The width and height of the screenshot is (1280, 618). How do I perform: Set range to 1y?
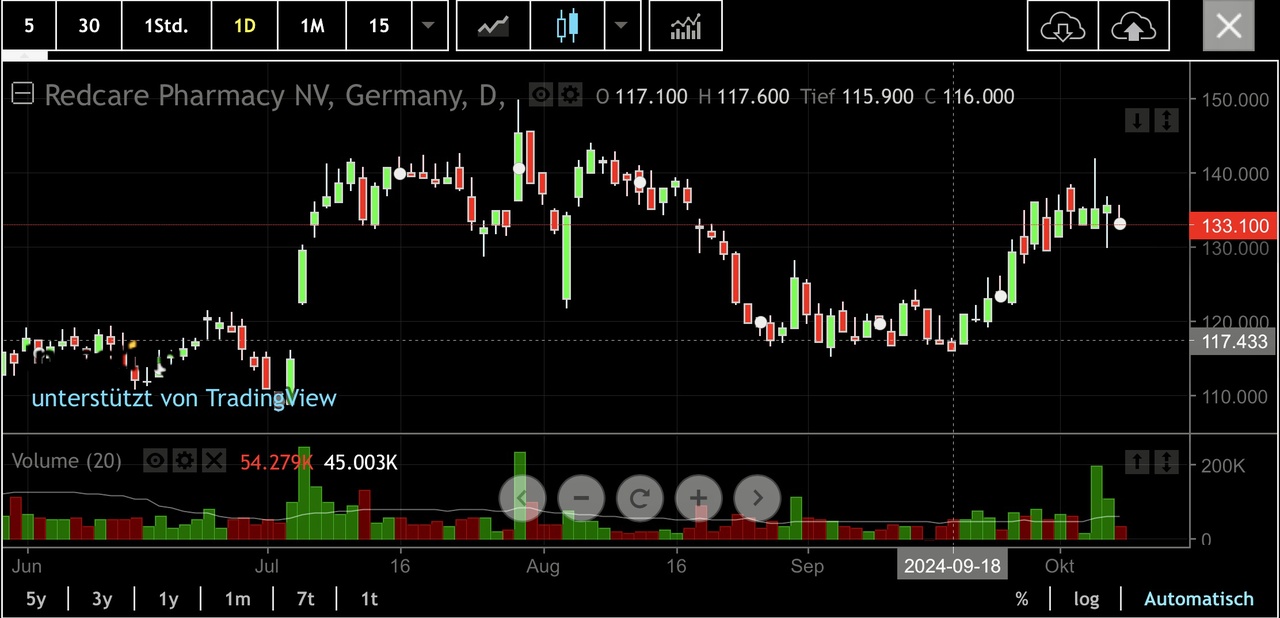click(x=168, y=599)
